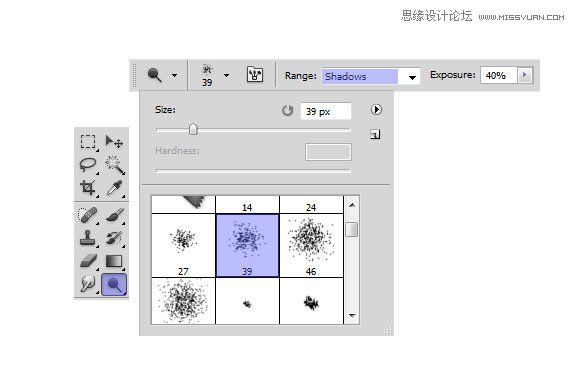Toggle the Brush panel icon

point(255,75)
